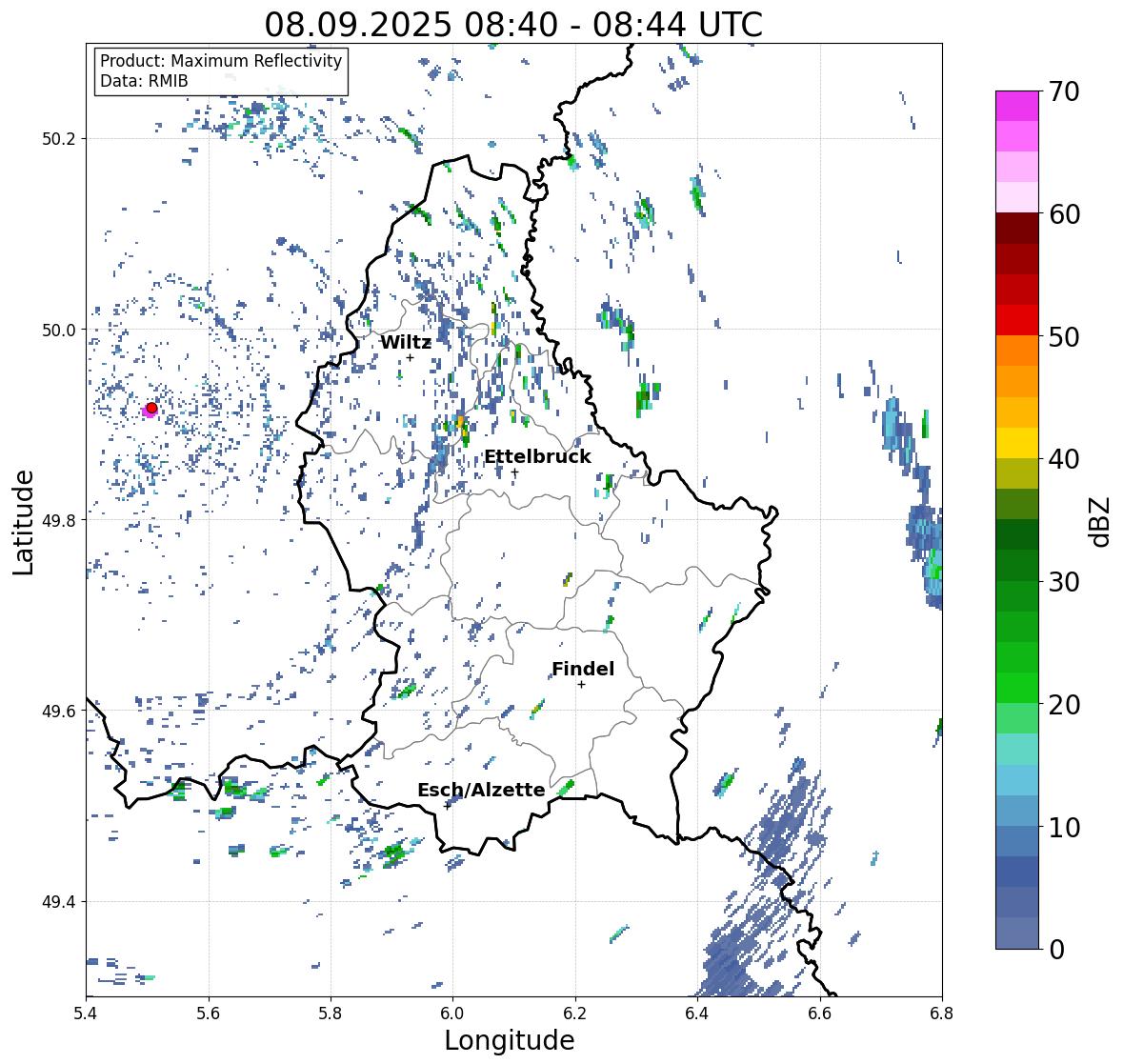Click the plus marker below Esch/Alzette label
Viewport: 1123px width, 1064px height.
pyautogui.click(x=448, y=806)
